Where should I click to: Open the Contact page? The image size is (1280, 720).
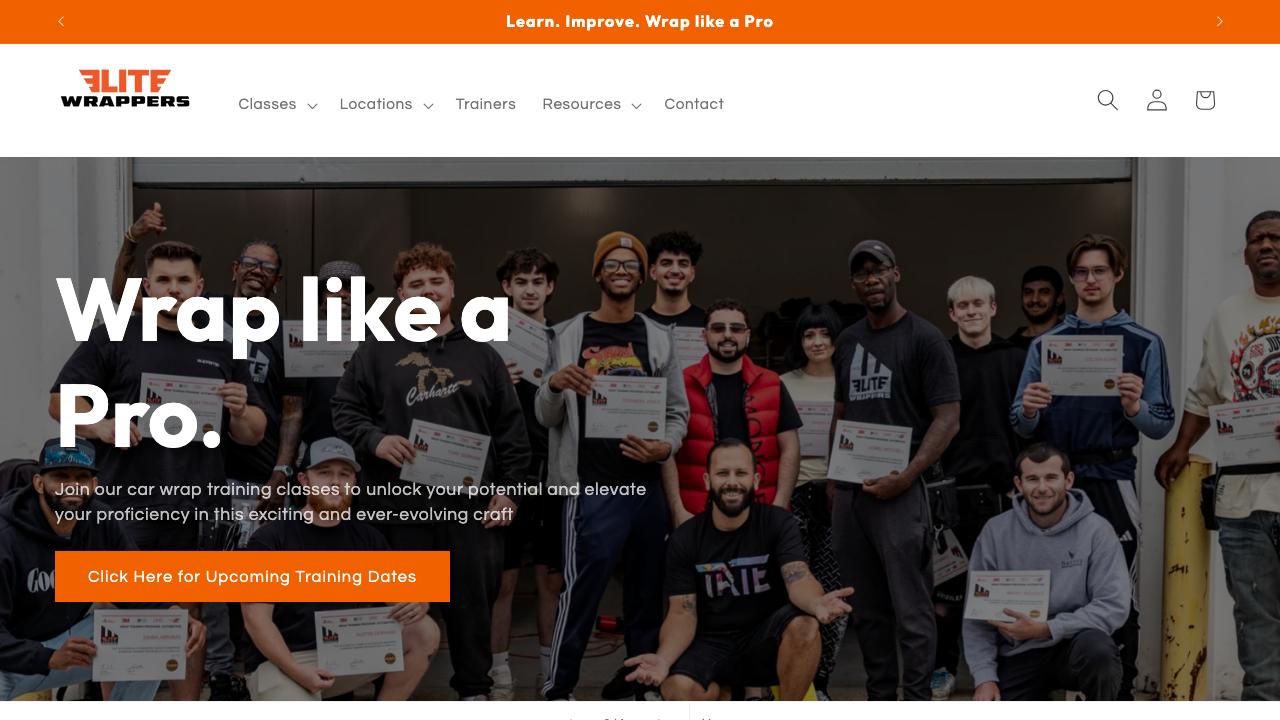(x=694, y=104)
